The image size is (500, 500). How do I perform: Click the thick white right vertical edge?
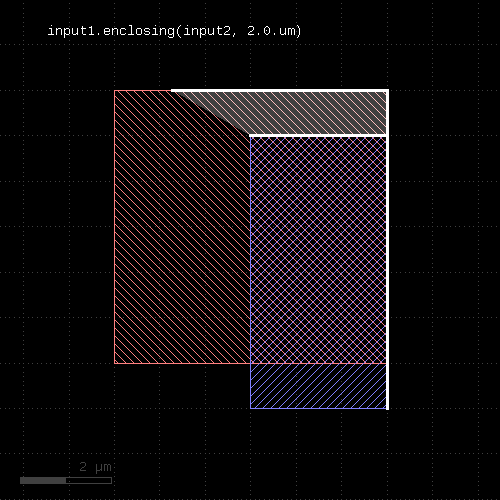[x=387, y=249]
